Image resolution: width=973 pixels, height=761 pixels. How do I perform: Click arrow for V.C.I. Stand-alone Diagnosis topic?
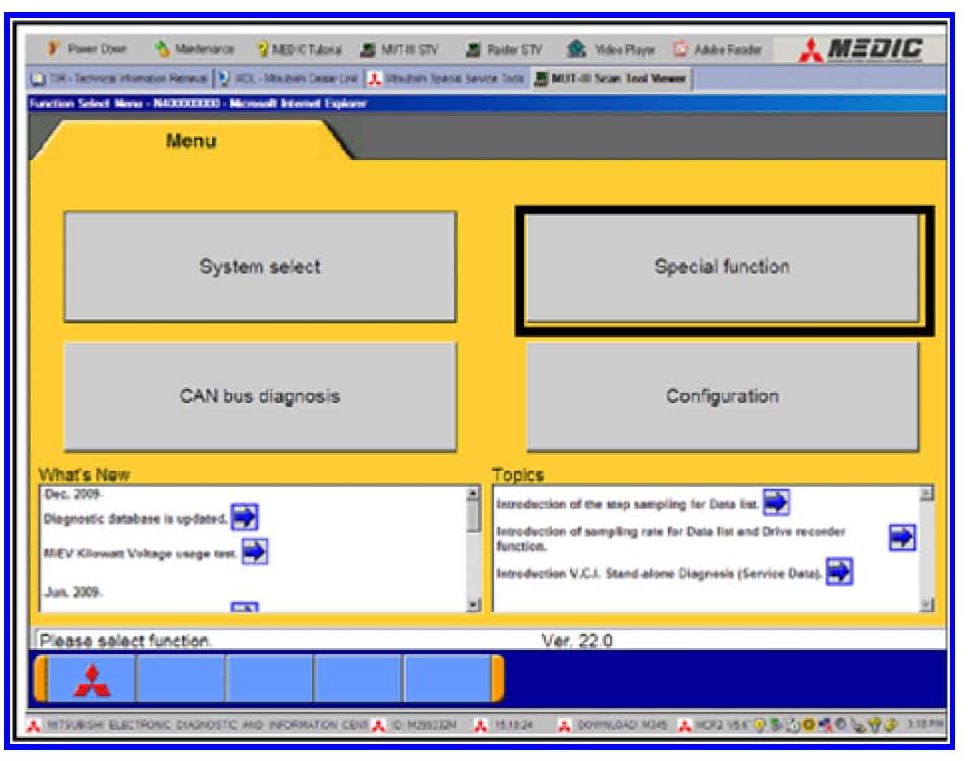pos(839,572)
